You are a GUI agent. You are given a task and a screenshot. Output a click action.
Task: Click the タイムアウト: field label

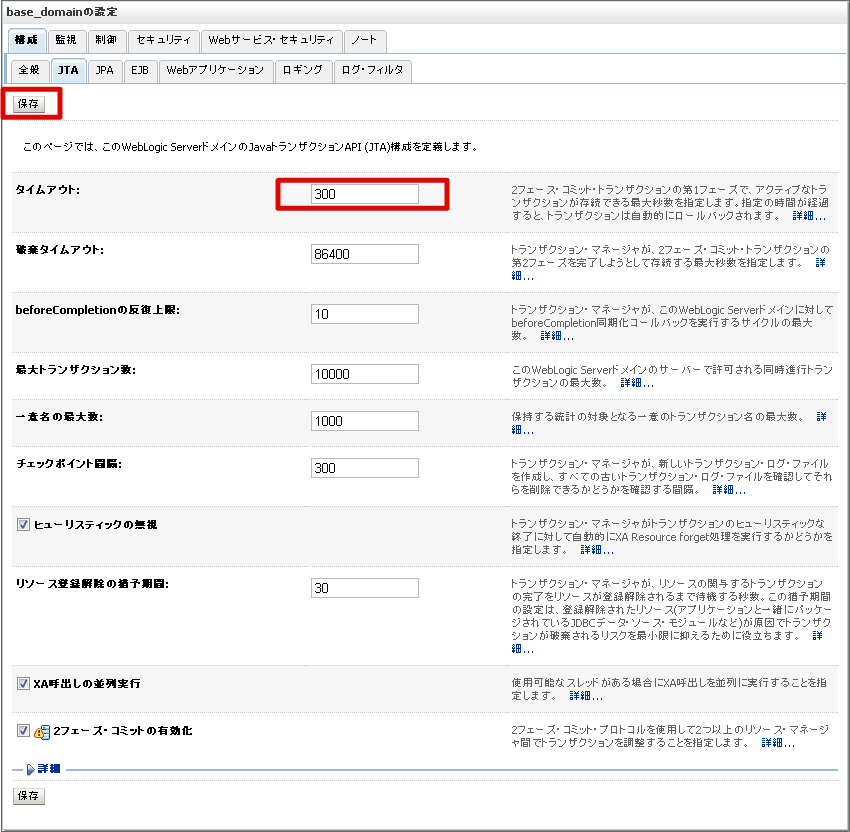(48, 190)
